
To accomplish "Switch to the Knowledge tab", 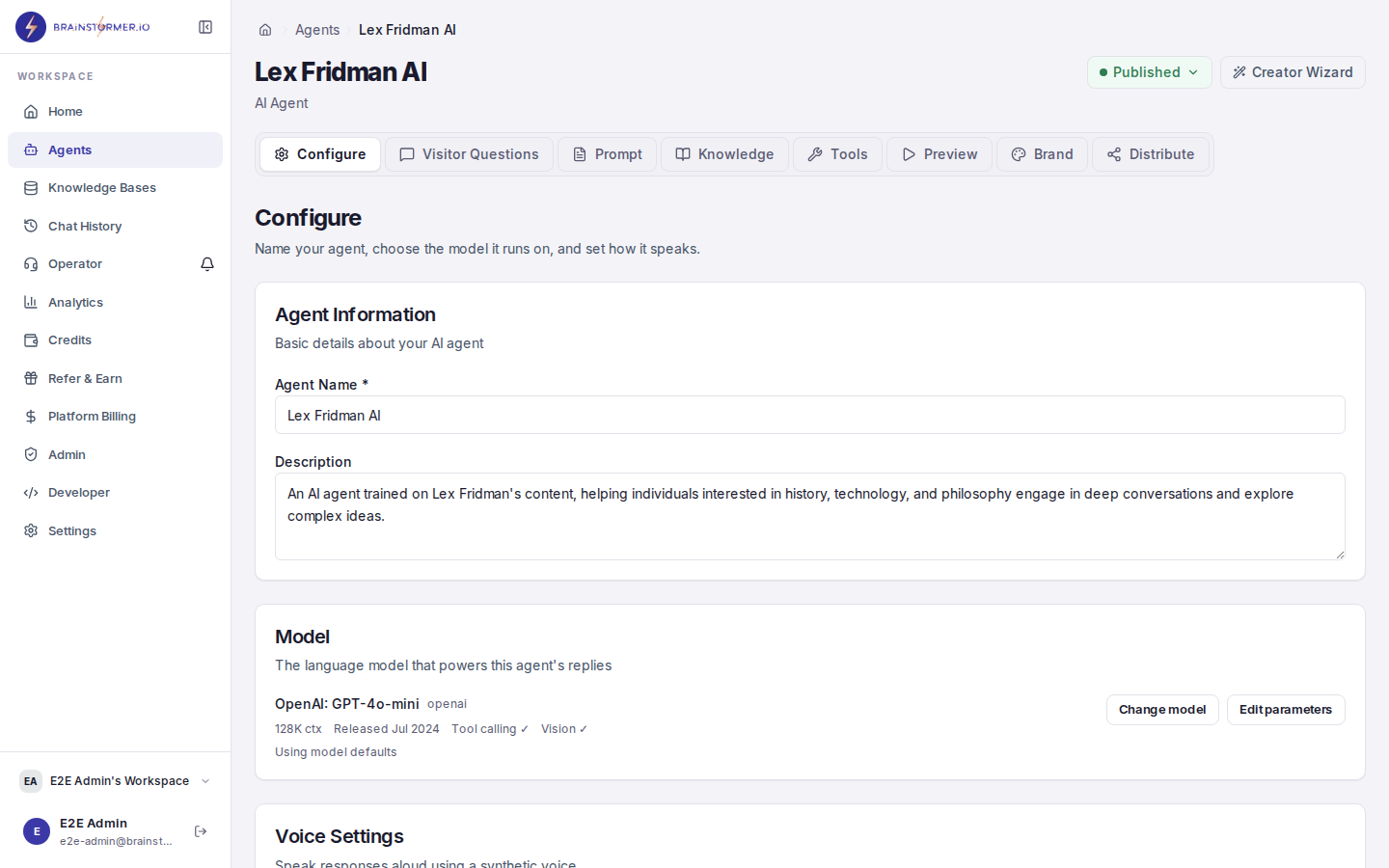I will coord(724,154).
